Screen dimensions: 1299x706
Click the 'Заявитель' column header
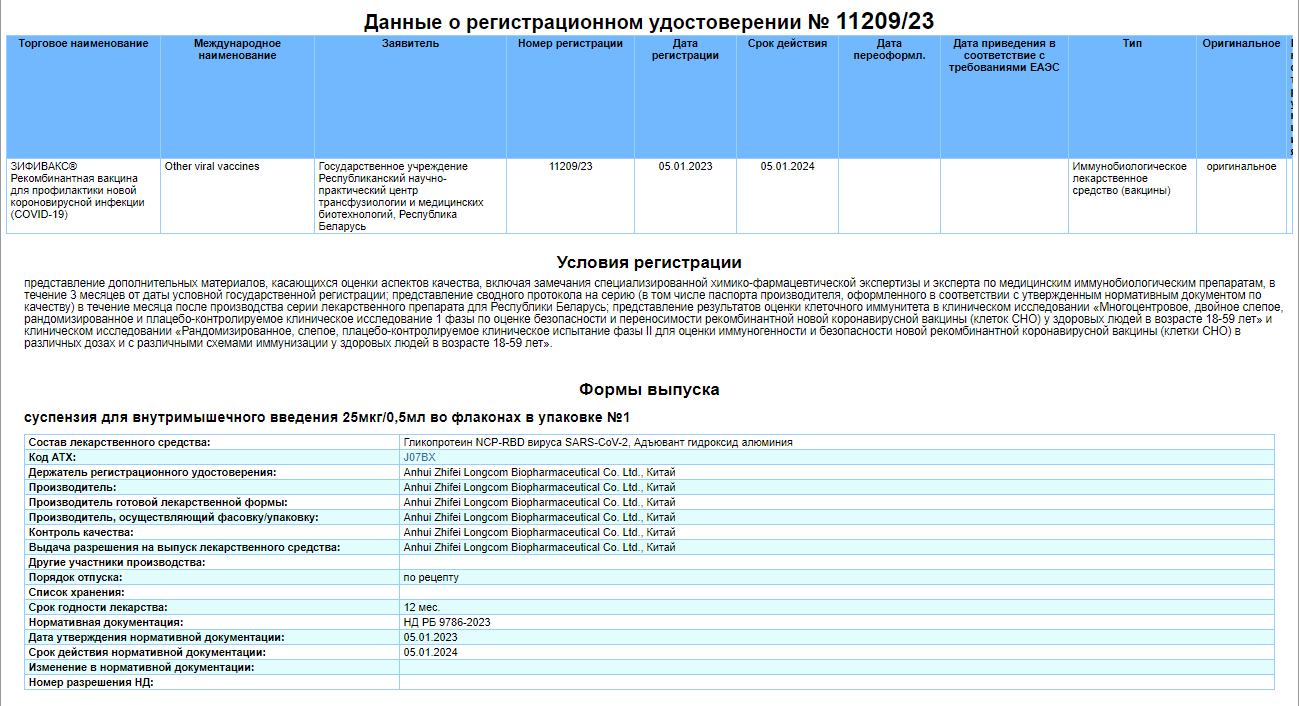[410, 44]
